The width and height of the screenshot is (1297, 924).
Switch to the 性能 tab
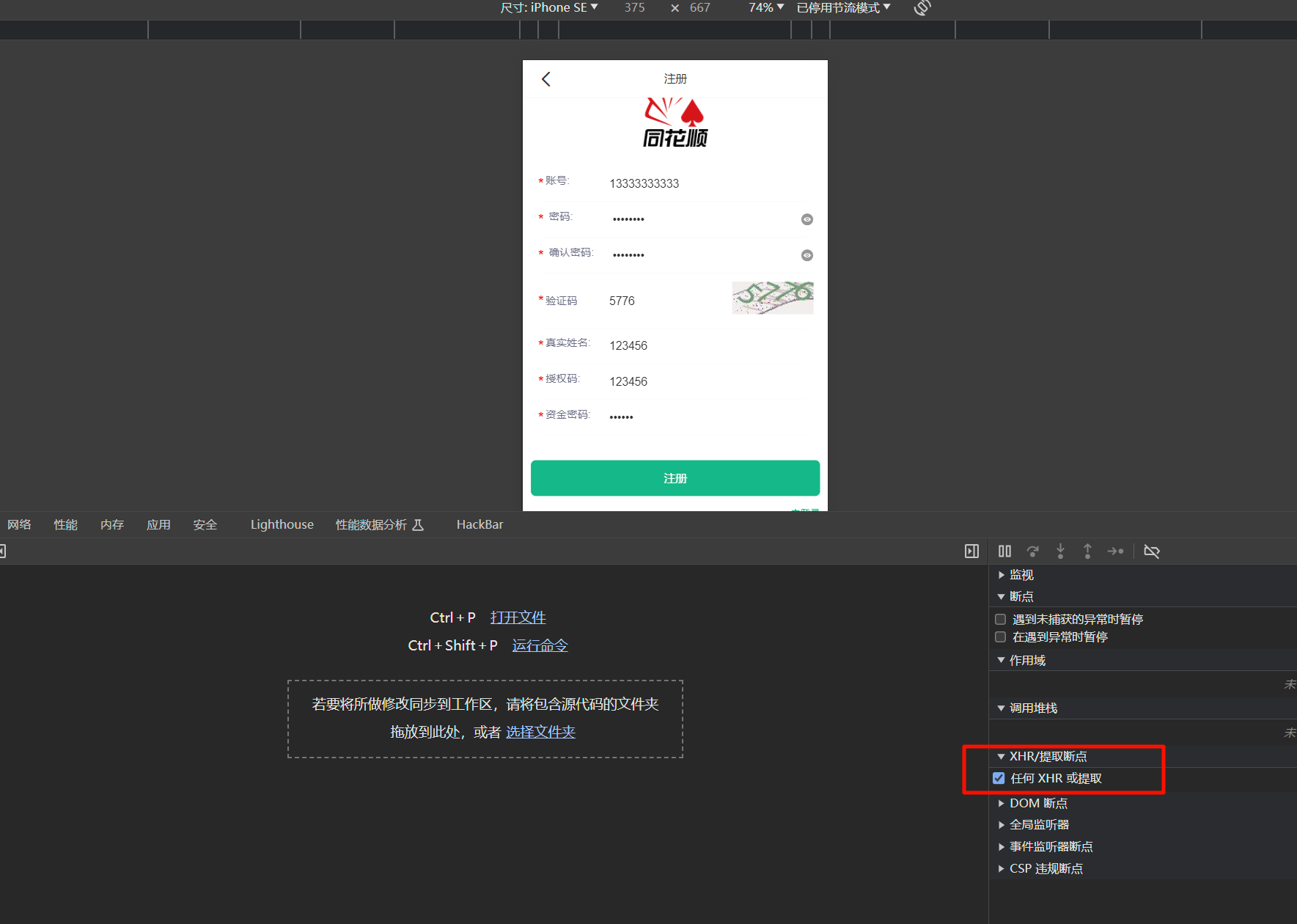coord(66,524)
